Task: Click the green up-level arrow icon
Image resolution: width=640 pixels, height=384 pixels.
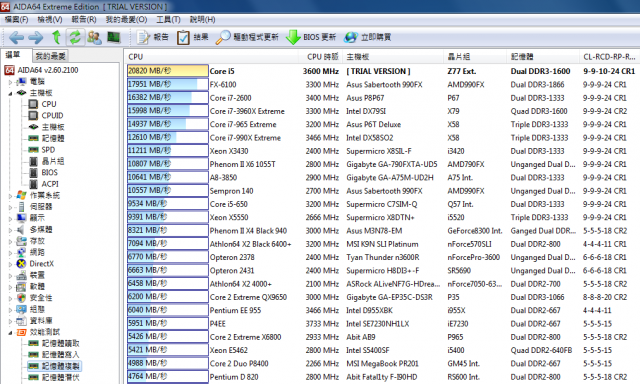Action: [56, 37]
